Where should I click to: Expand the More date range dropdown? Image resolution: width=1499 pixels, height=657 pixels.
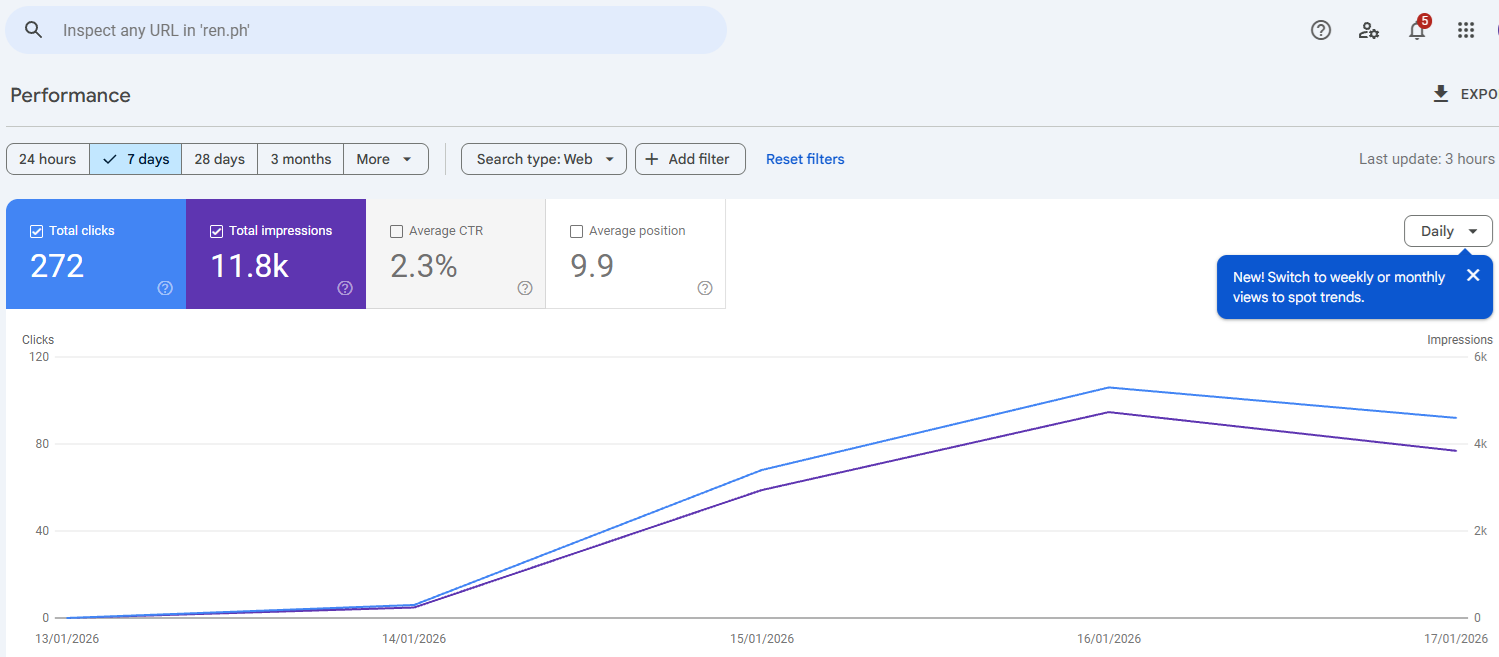[x=385, y=158]
